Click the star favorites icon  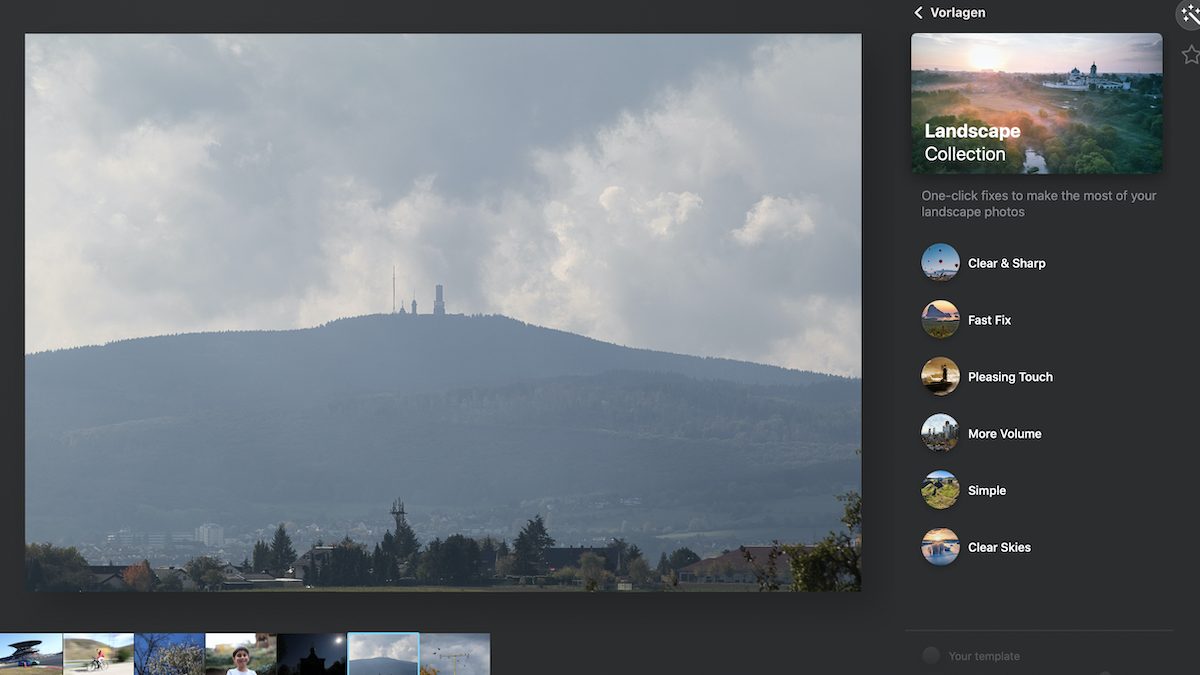point(1190,55)
